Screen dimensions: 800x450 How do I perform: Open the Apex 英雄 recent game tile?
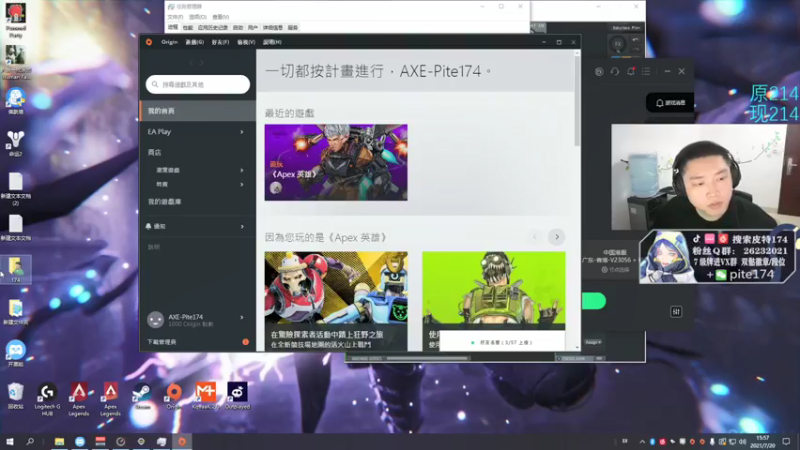tap(336, 162)
